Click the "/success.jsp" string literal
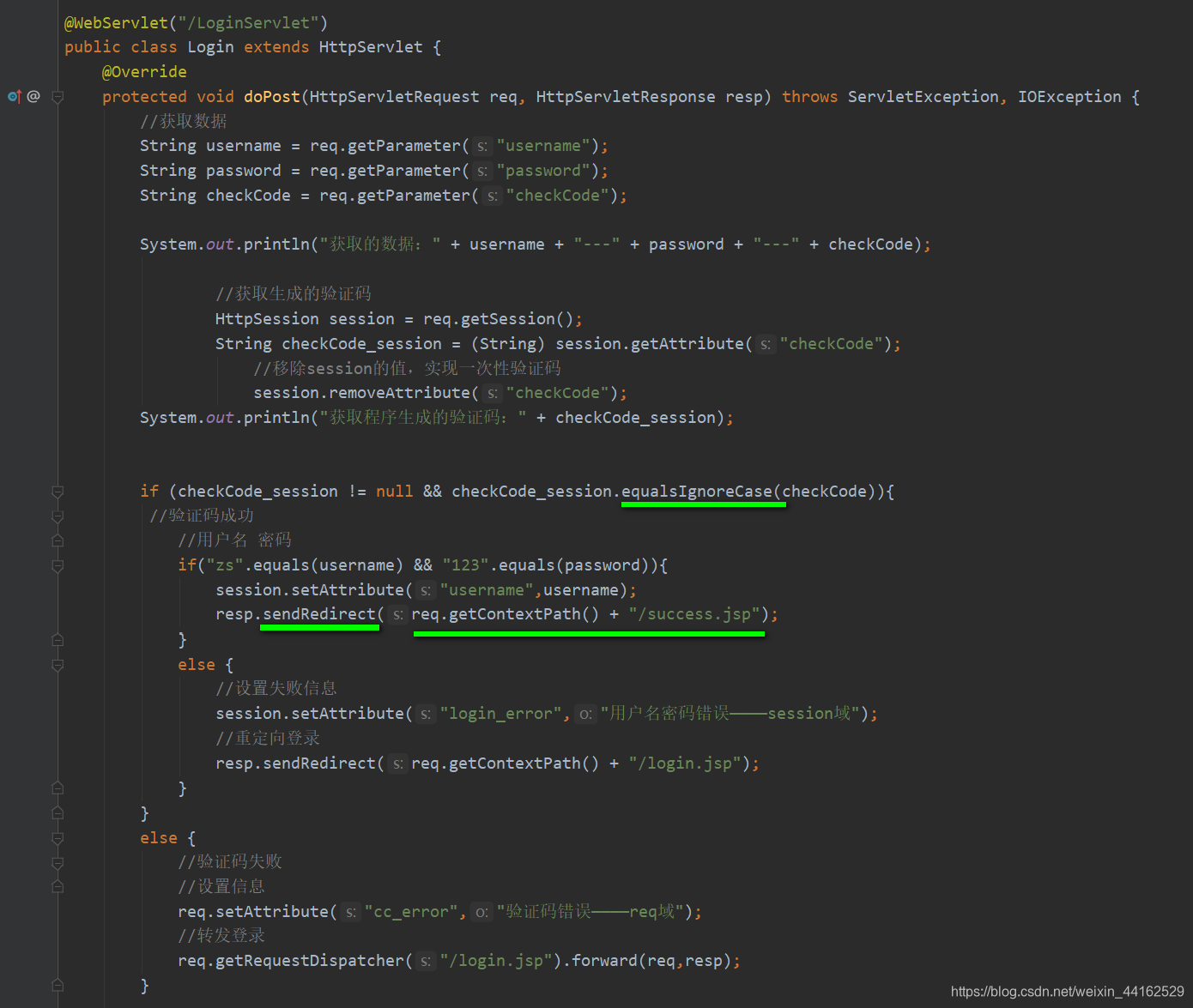Screen dimensions: 1193x1008 [x=694, y=614]
